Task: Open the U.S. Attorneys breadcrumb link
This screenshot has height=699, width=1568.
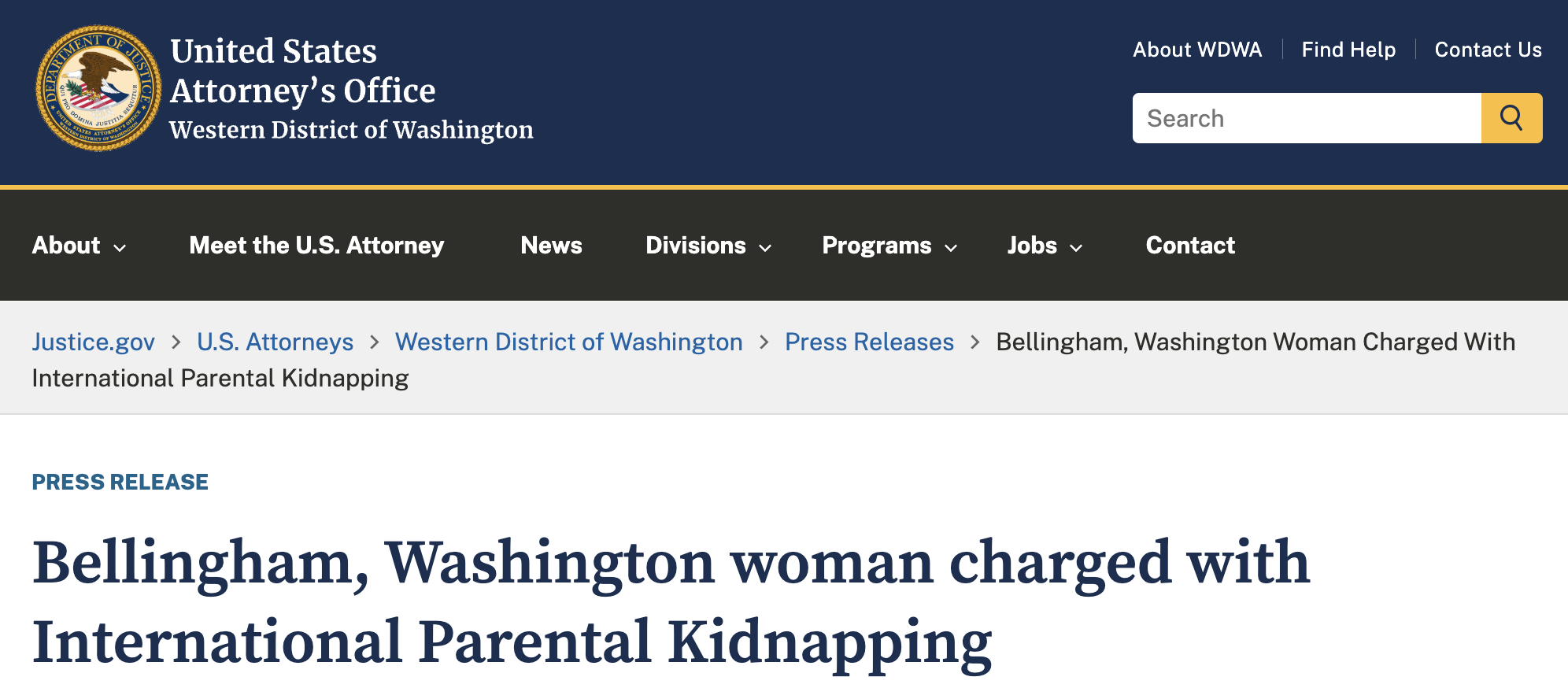Action: pyautogui.click(x=275, y=342)
